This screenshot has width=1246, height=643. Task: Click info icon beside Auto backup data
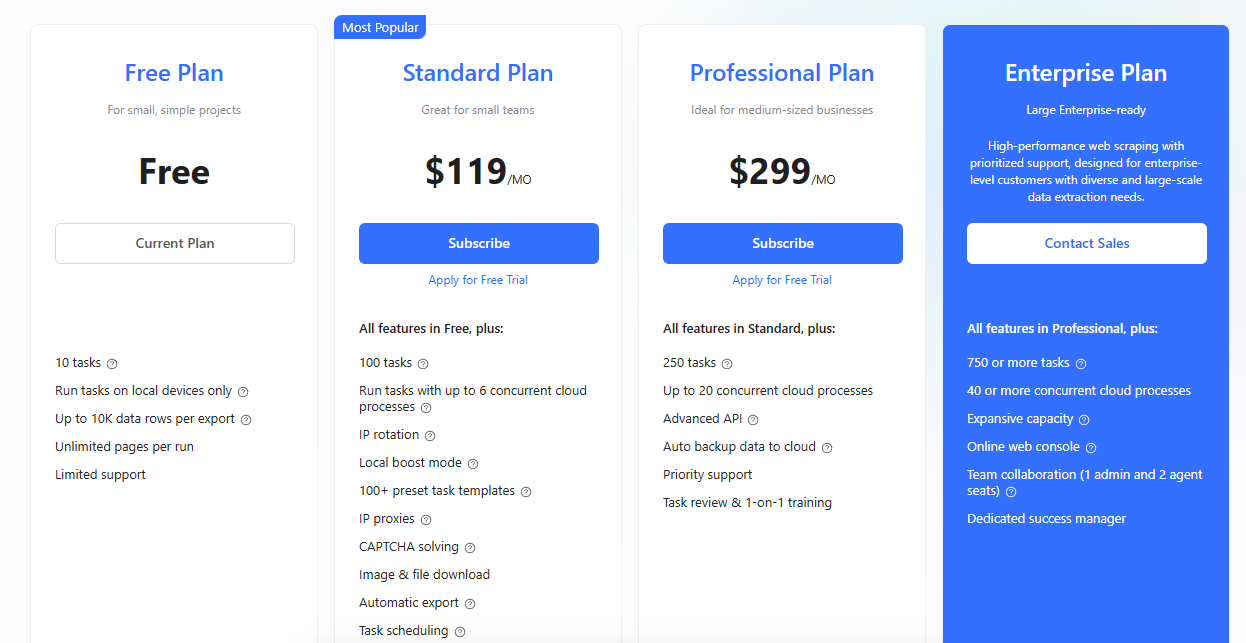tap(827, 448)
